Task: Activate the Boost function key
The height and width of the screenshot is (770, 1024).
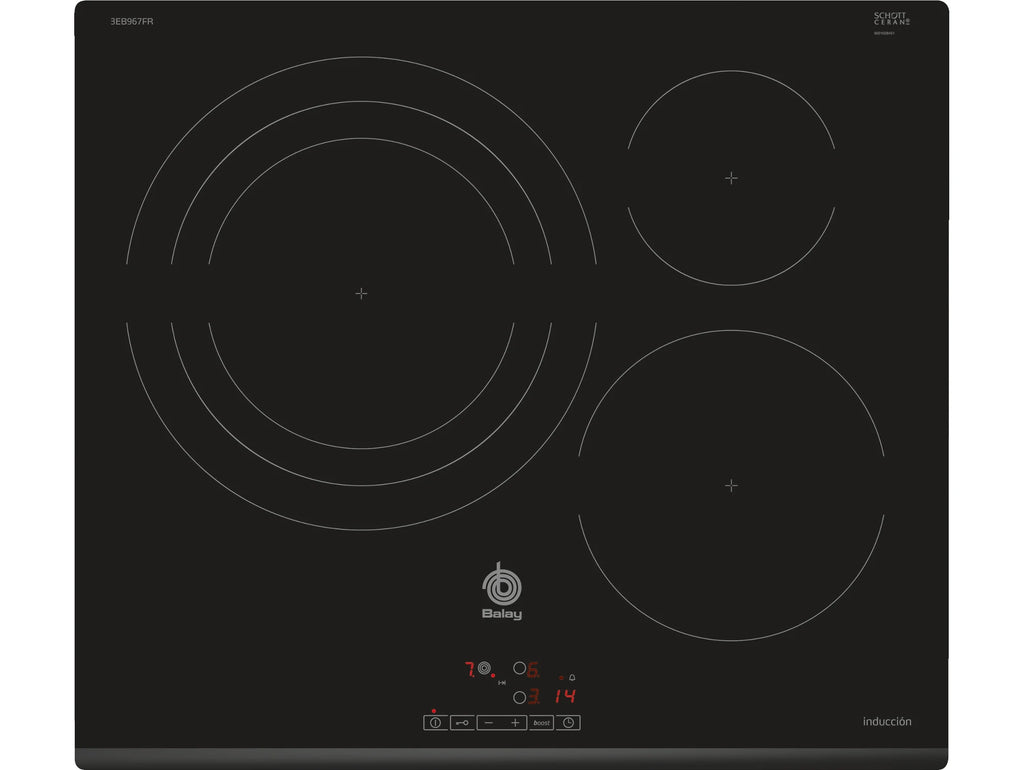Action: click(541, 722)
